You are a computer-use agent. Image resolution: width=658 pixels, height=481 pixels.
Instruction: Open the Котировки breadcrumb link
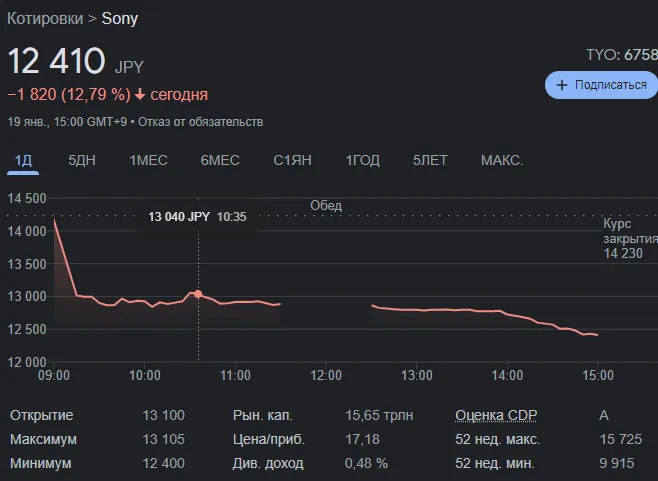pos(45,18)
